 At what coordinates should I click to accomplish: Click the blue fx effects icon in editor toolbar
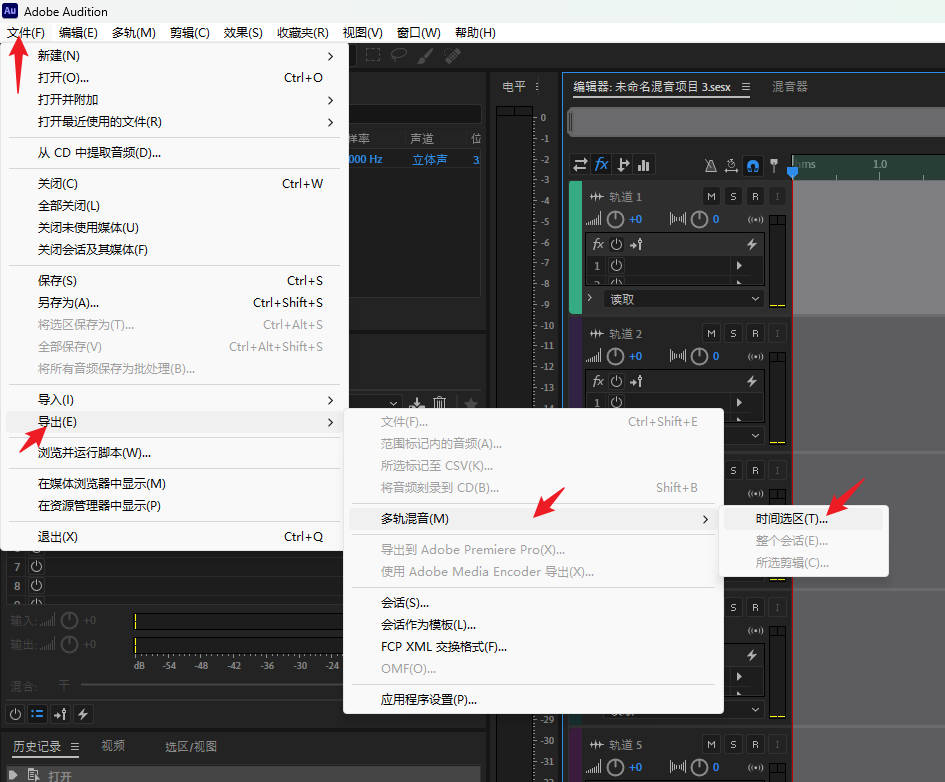601,164
